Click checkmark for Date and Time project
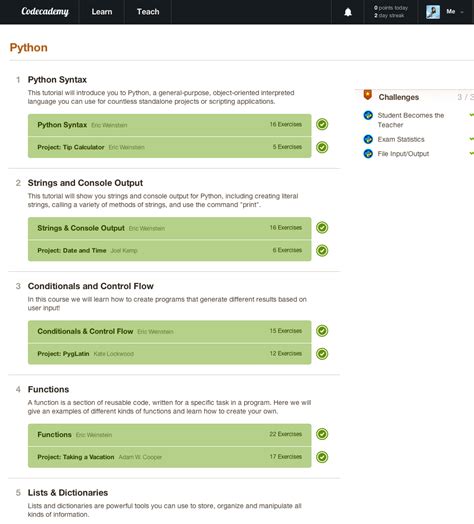The width and height of the screenshot is (474, 524). [322, 250]
